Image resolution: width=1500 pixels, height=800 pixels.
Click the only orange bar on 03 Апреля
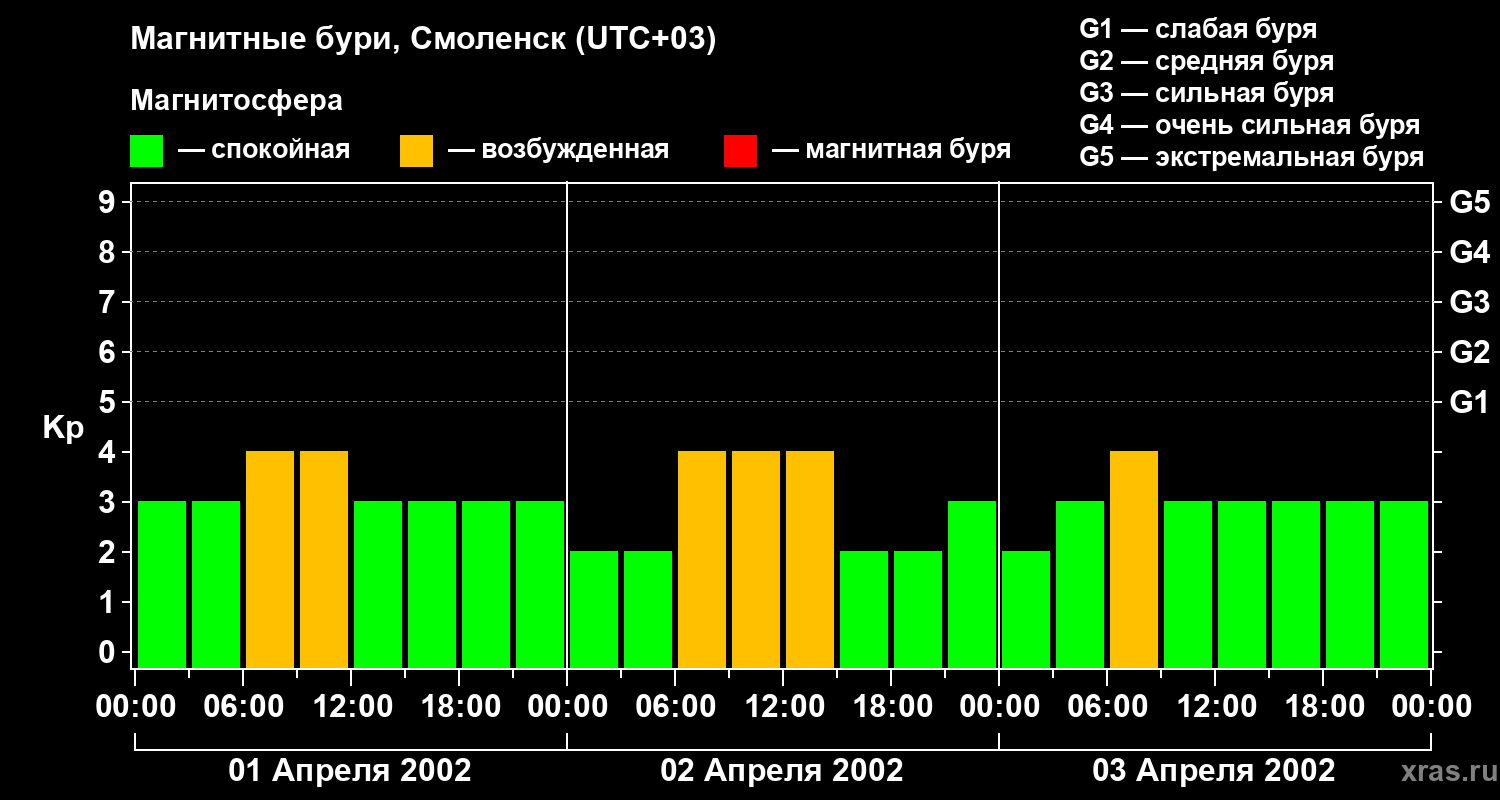(1134, 559)
